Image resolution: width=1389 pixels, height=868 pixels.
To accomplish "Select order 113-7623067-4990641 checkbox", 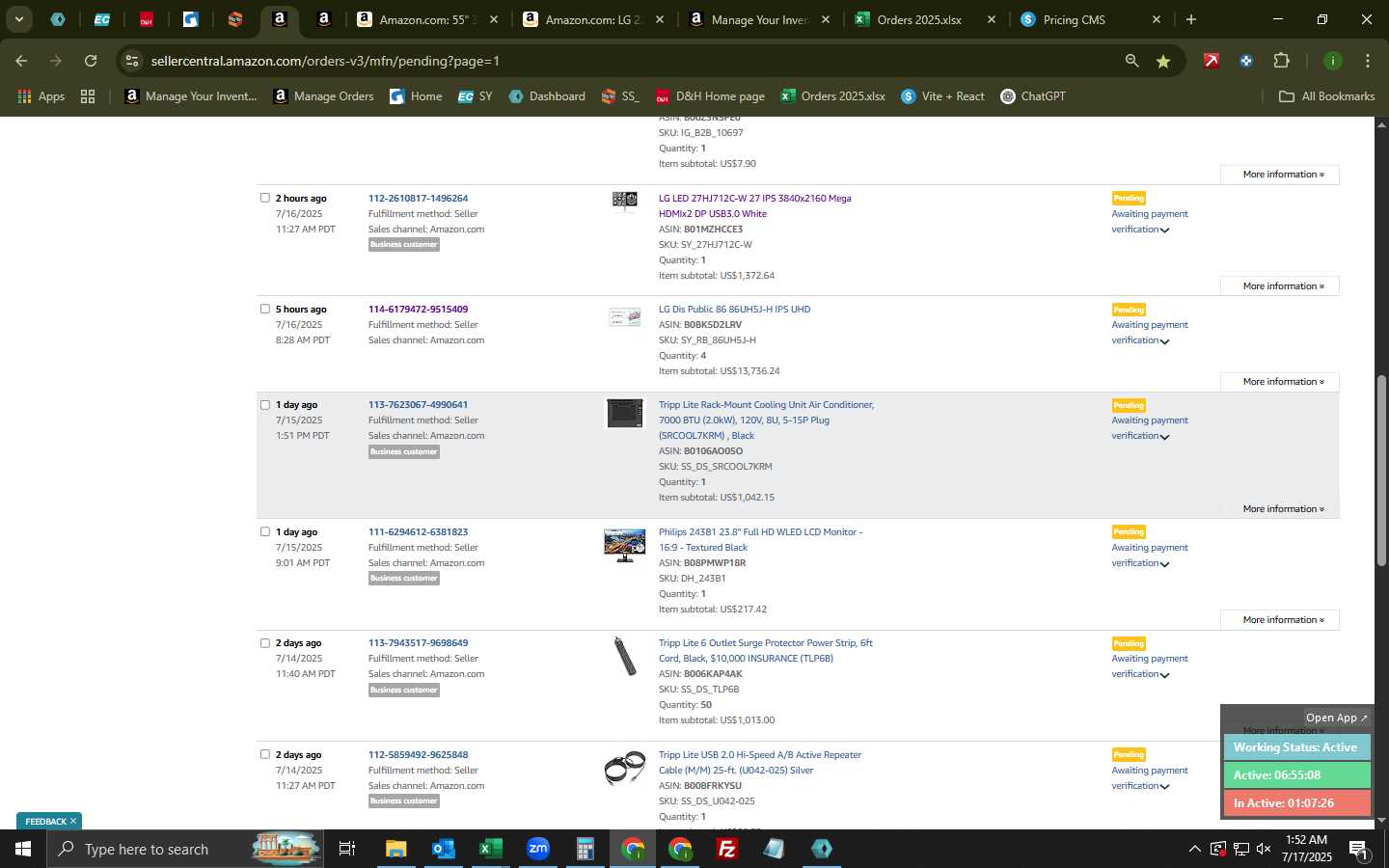I will point(265,405).
